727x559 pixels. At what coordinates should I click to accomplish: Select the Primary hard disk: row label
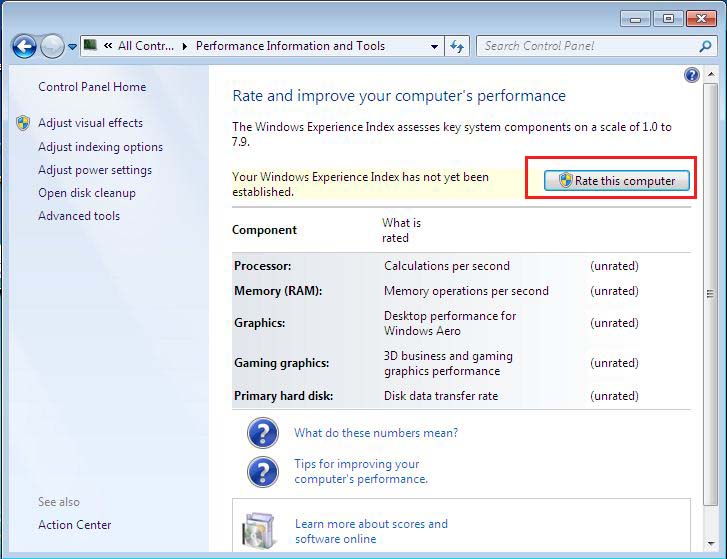tap(283, 396)
